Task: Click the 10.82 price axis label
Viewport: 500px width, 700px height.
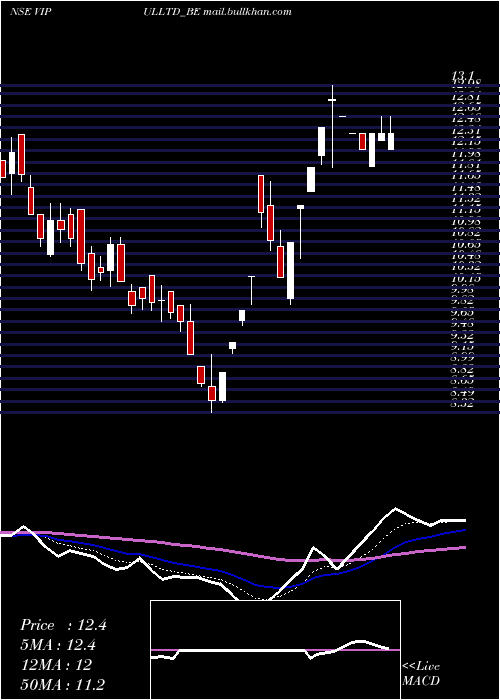Action: pyautogui.click(x=466, y=233)
